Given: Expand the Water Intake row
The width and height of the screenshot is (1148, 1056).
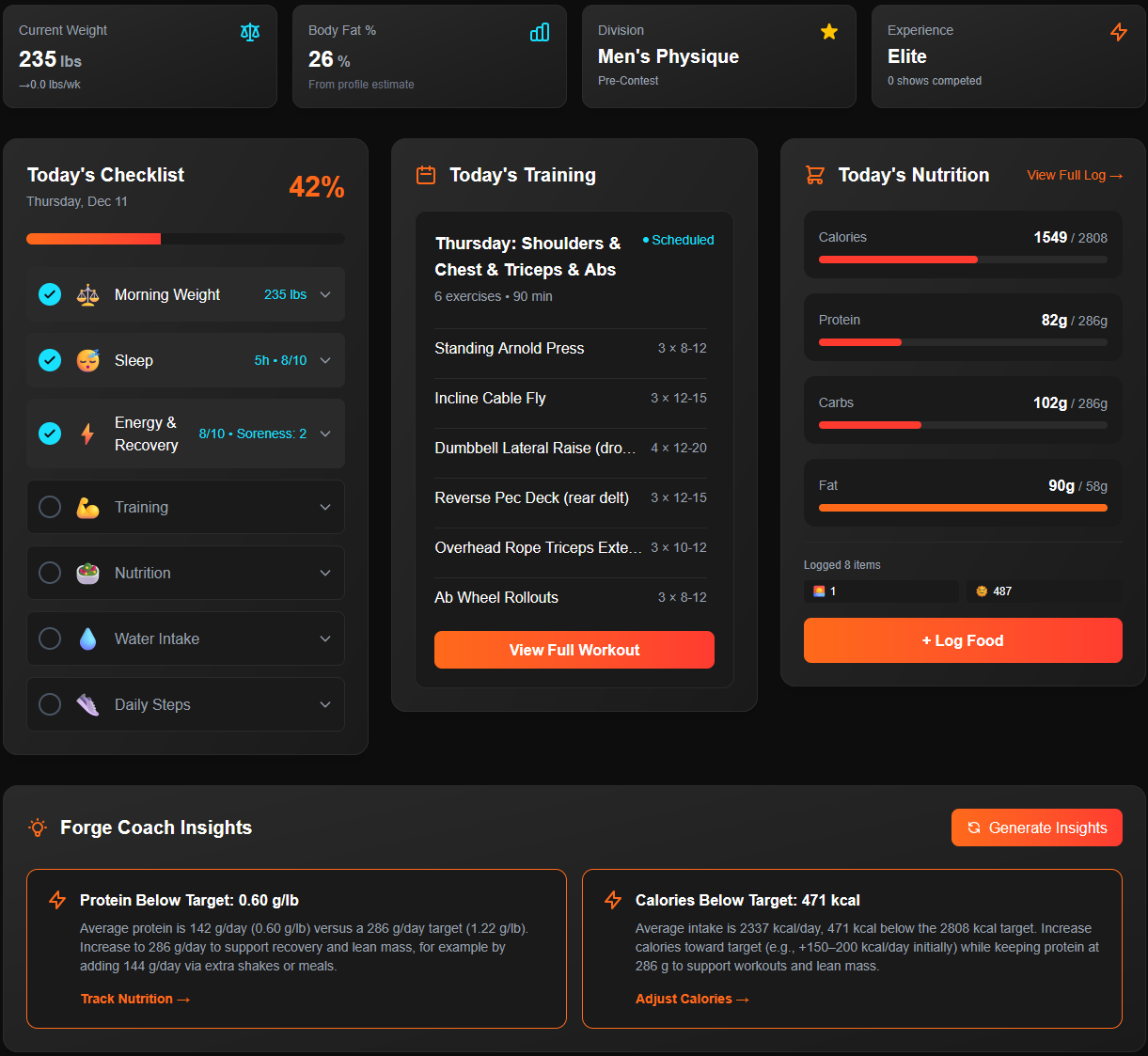Looking at the screenshot, I should 325,638.
